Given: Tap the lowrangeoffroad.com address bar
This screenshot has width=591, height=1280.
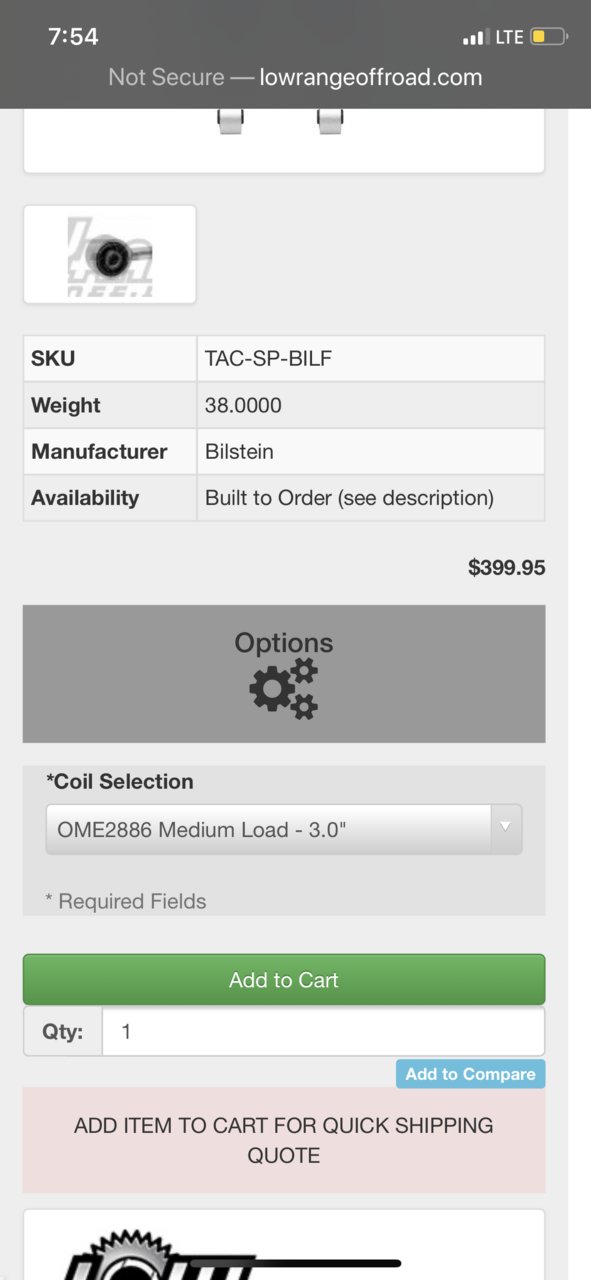Looking at the screenshot, I should (295, 77).
